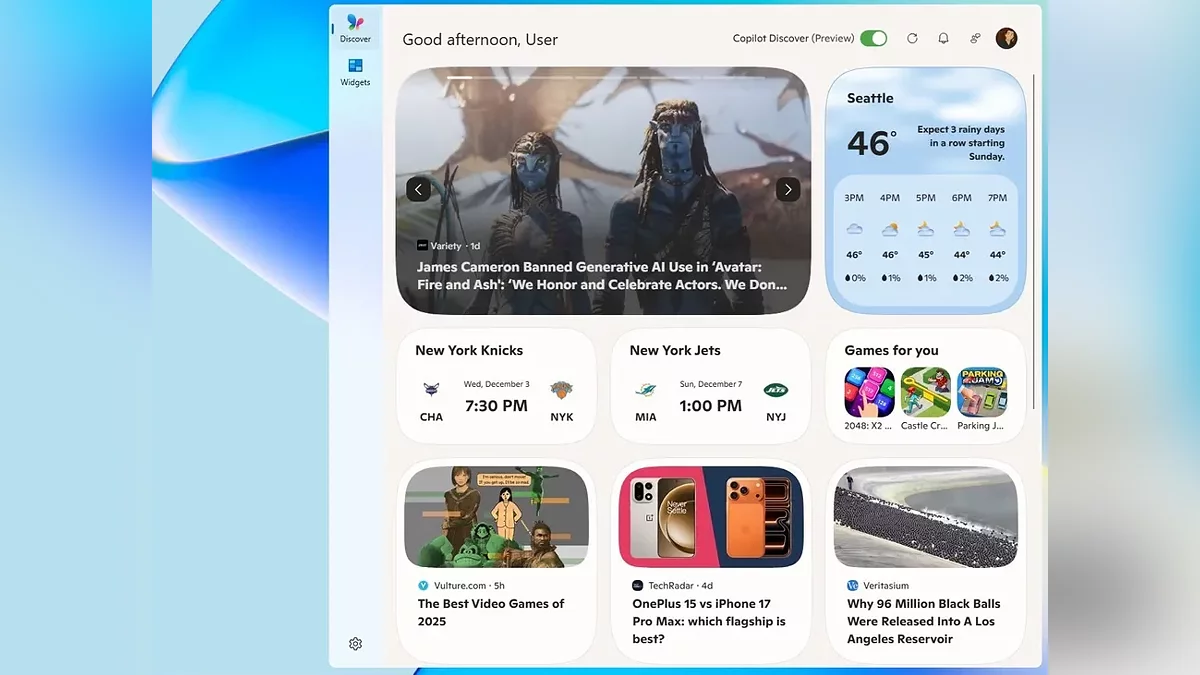
Task: Click the 1:00 PM game time
Action: 710,406
